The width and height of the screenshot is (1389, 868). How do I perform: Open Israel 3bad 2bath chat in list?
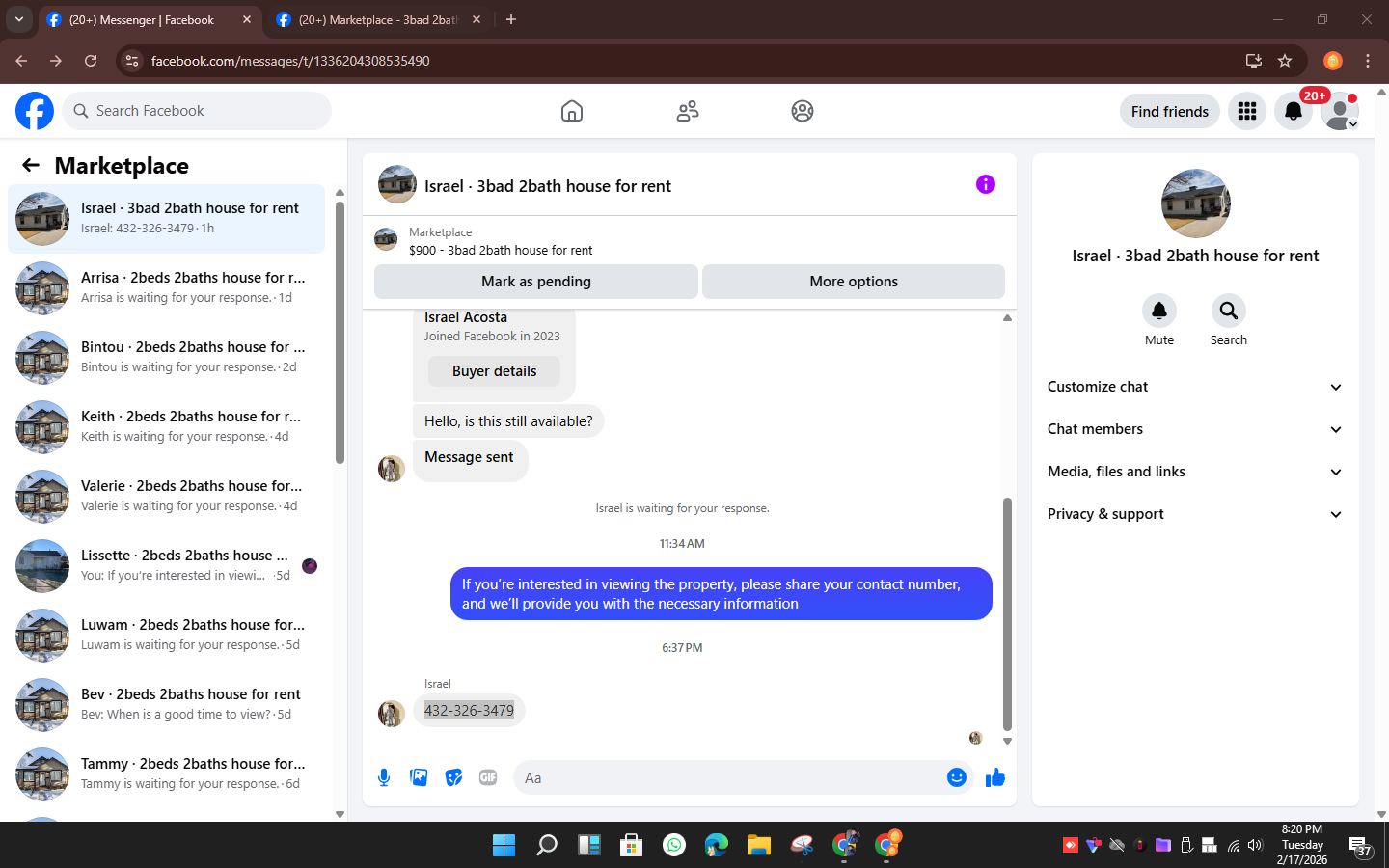[x=167, y=219]
